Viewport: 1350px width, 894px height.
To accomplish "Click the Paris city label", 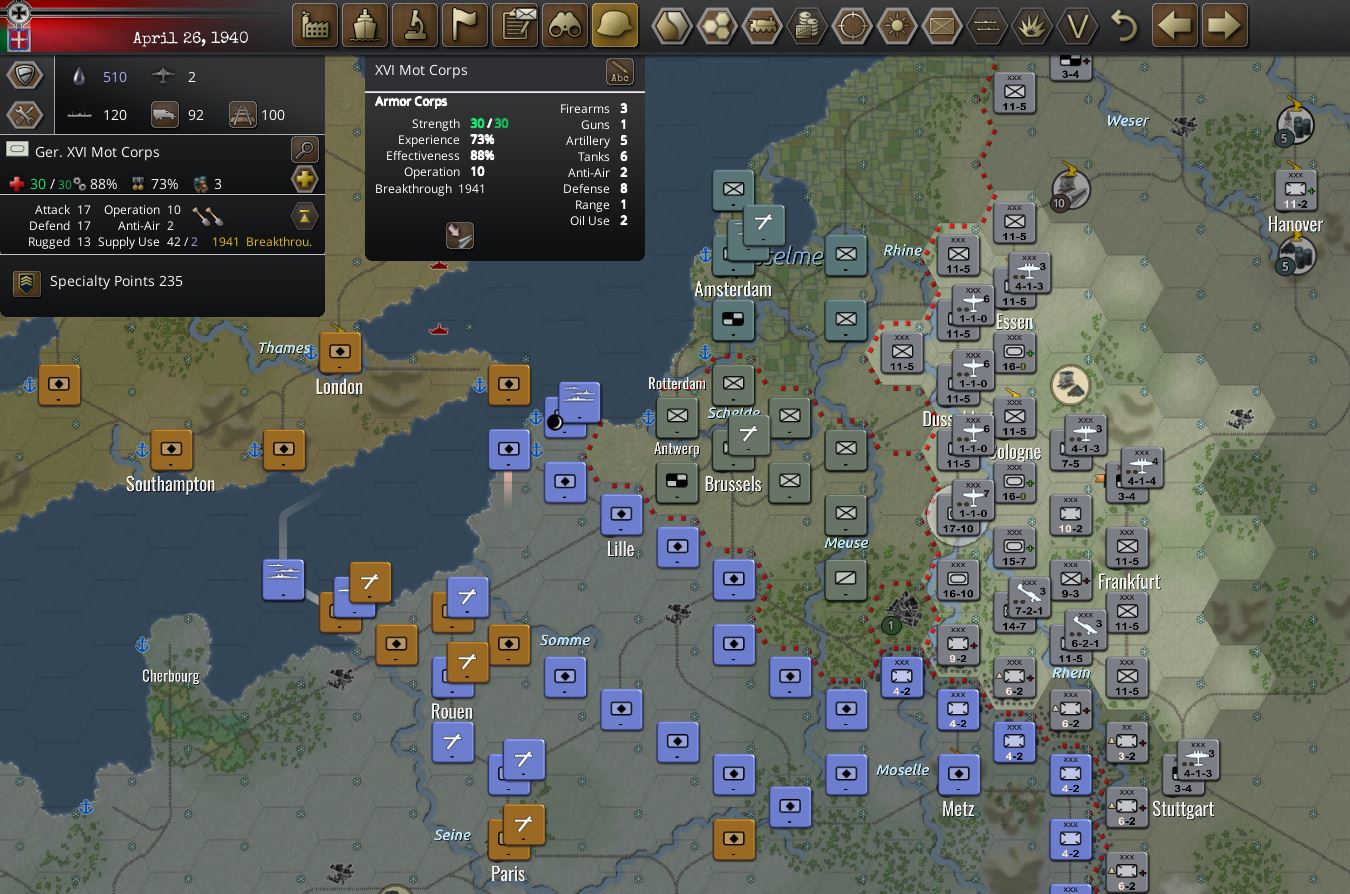I will pos(508,873).
